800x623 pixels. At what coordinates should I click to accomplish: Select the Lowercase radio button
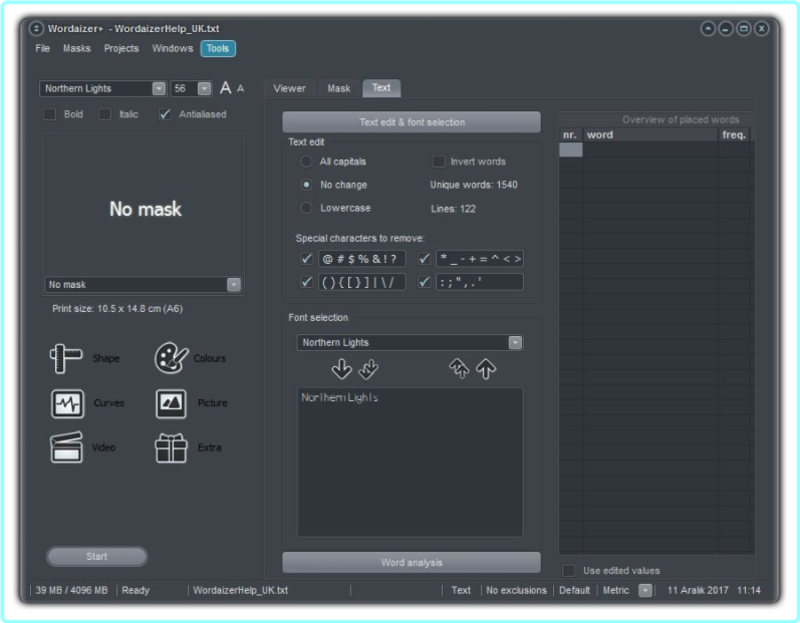[x=306, y=208]
